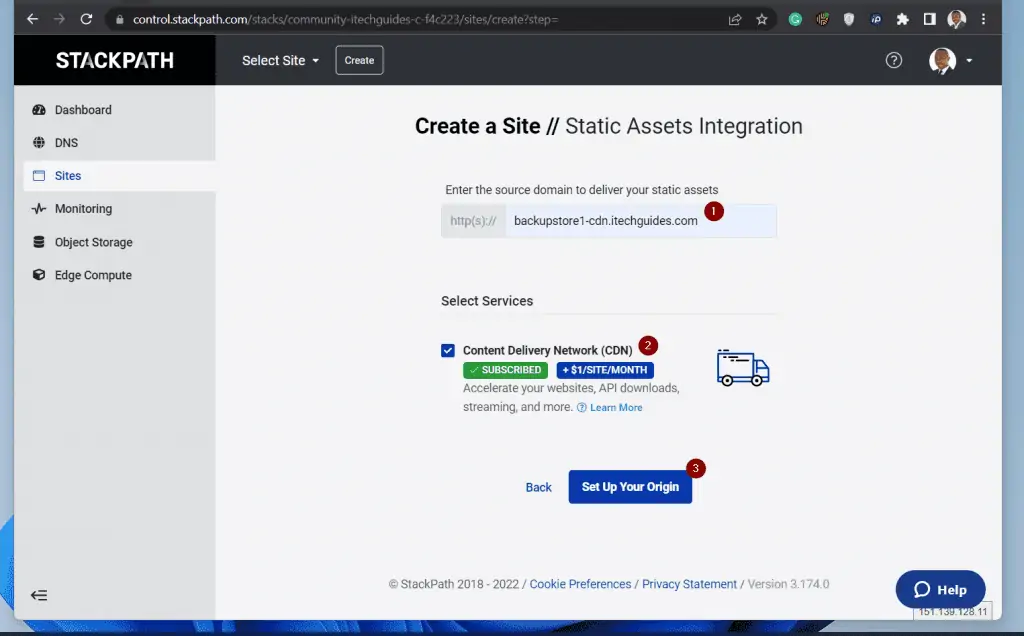
Task: Click Version 3.174.0 footer text
Action: (788, 584)
